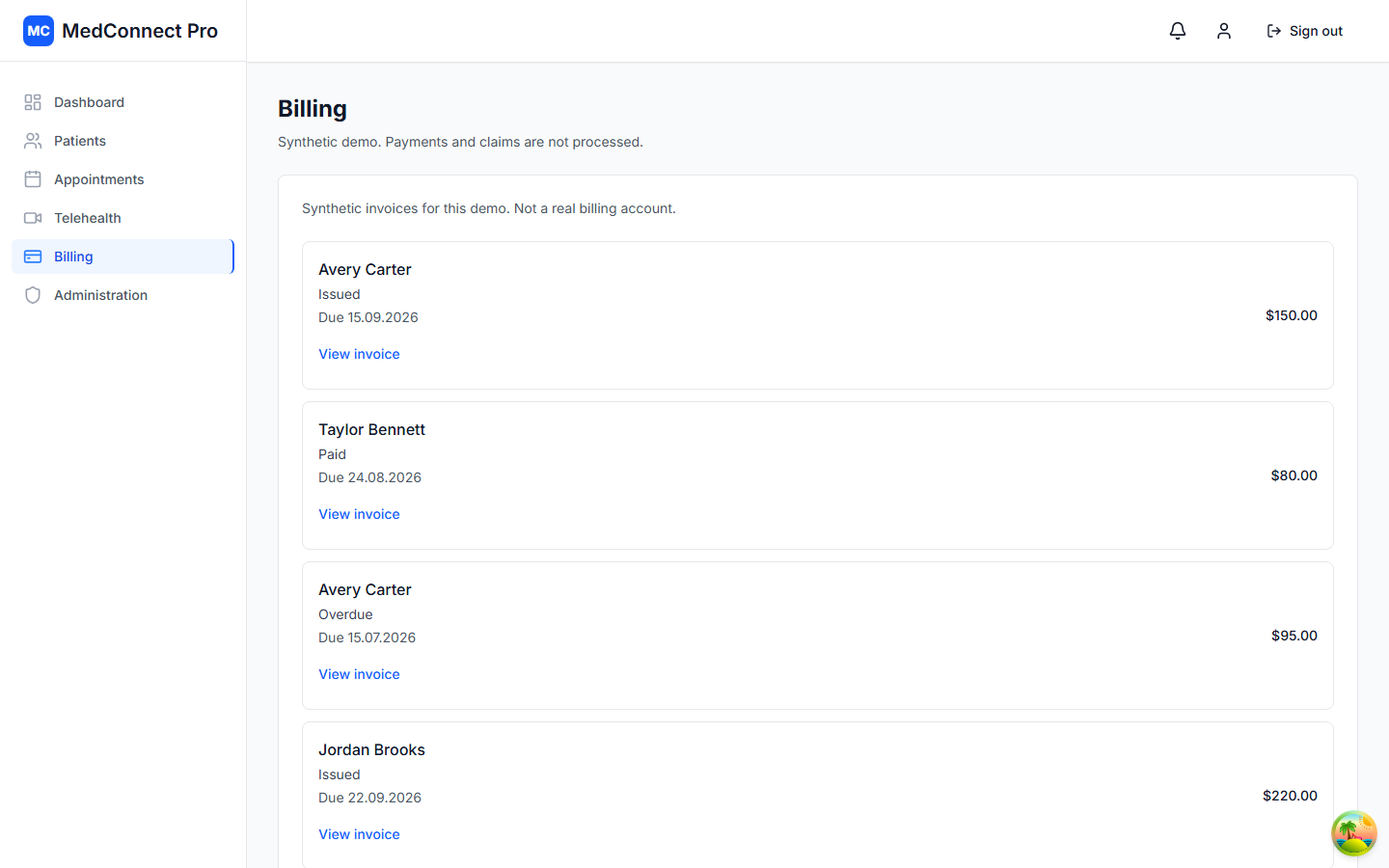Click the Appointments calendar icon
Image resolution: width=1389 pixels, height=868 pixels.
33,179
